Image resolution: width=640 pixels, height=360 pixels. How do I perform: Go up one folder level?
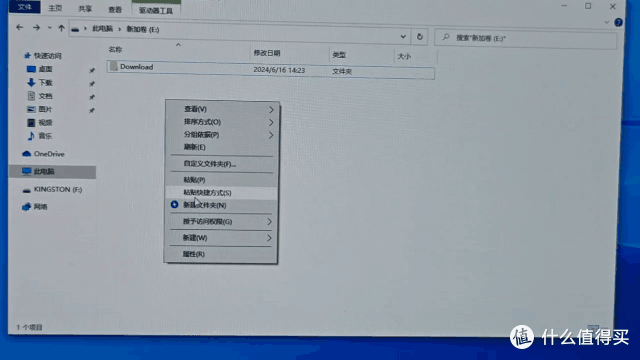click(61, 28)
